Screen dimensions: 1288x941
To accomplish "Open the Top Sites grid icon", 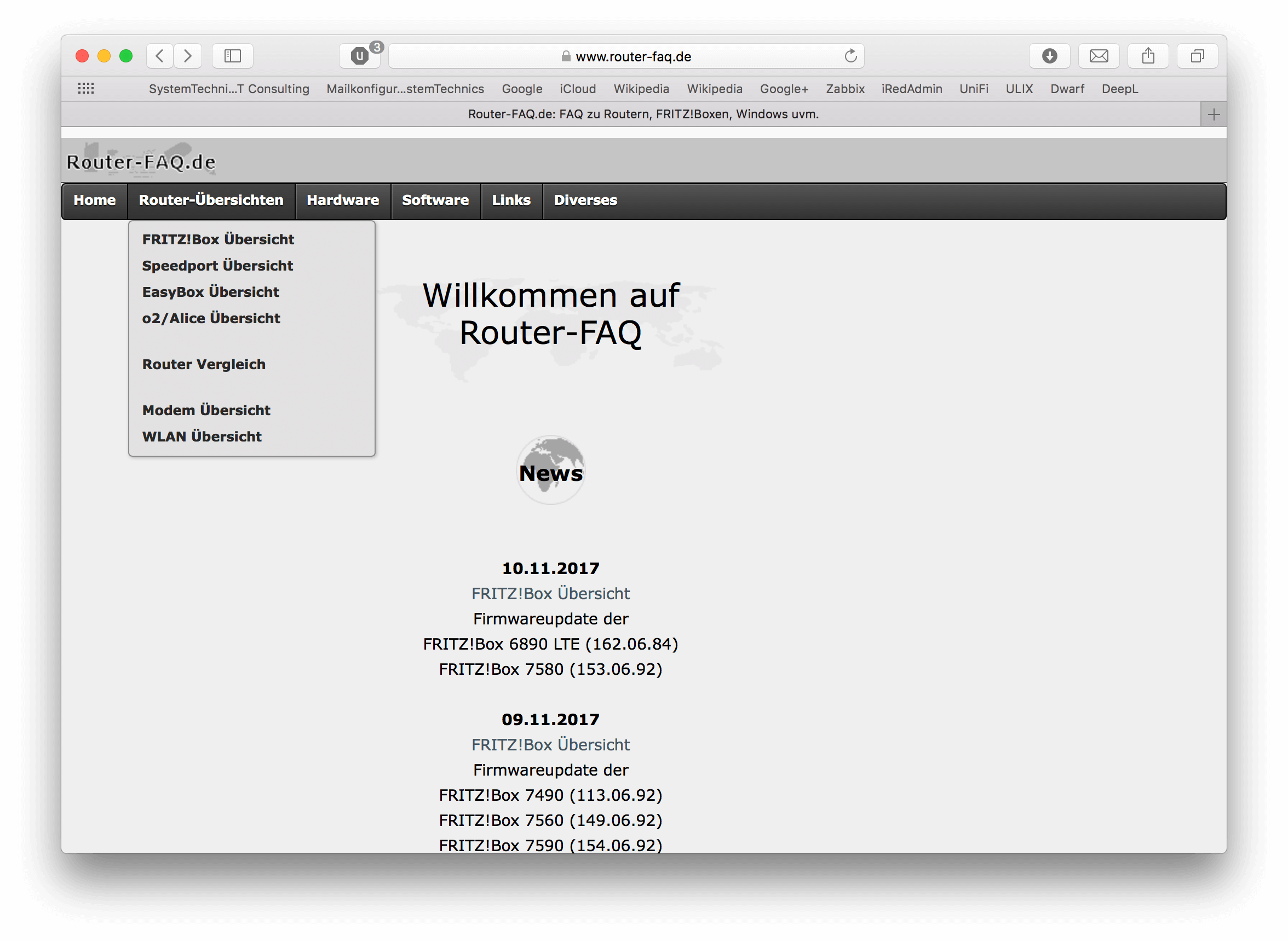I will 86,89.
